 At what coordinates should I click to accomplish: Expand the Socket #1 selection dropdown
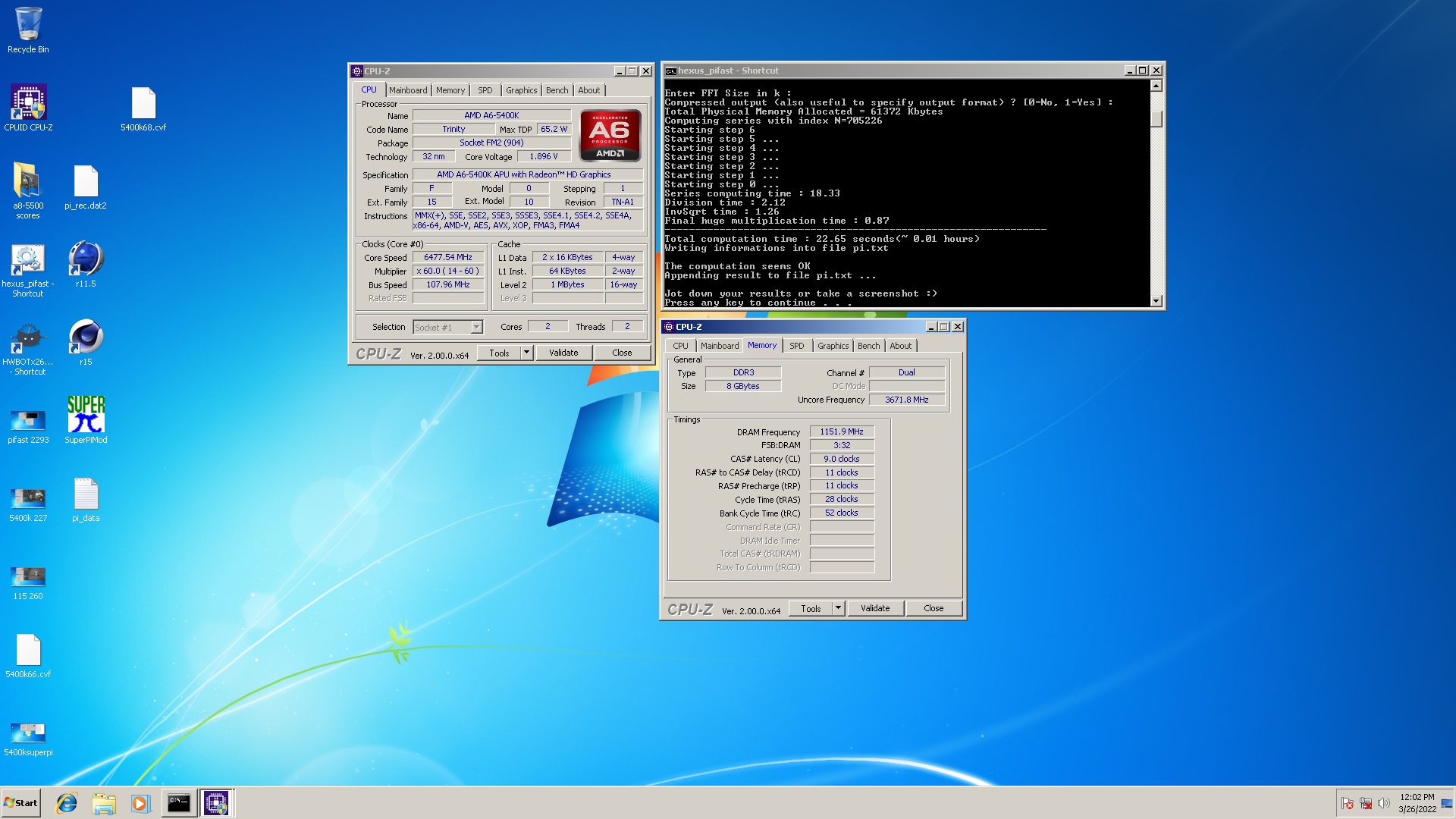(x=477, y=328)
